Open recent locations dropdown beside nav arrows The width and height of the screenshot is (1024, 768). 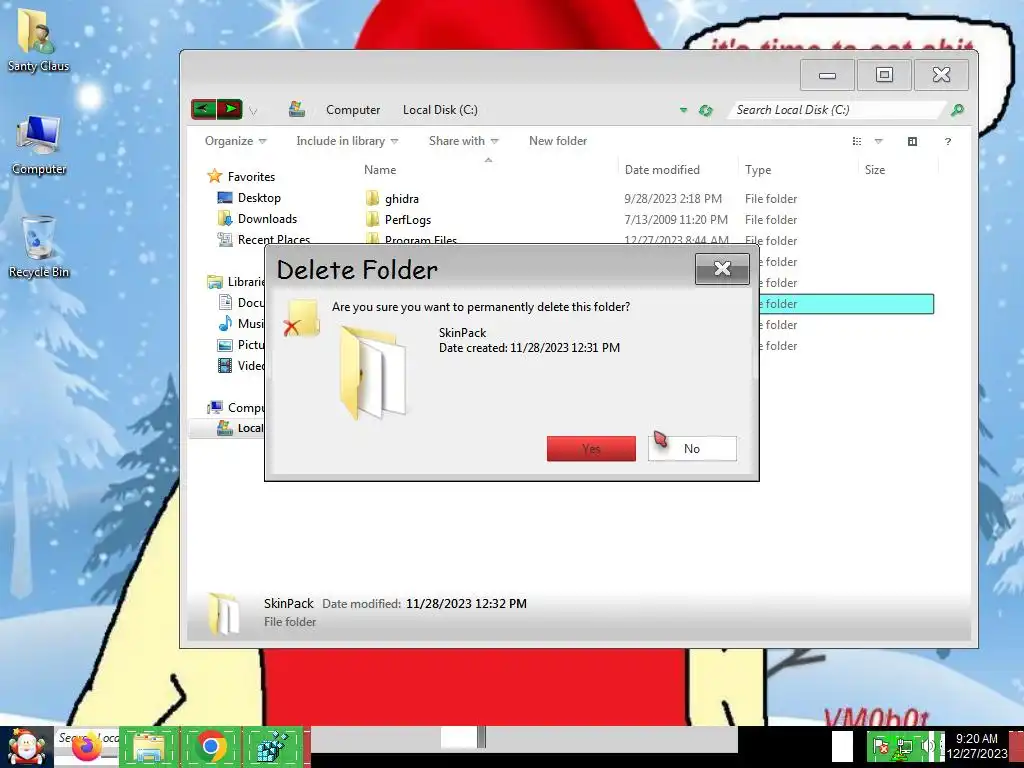(x=253, y=111)
